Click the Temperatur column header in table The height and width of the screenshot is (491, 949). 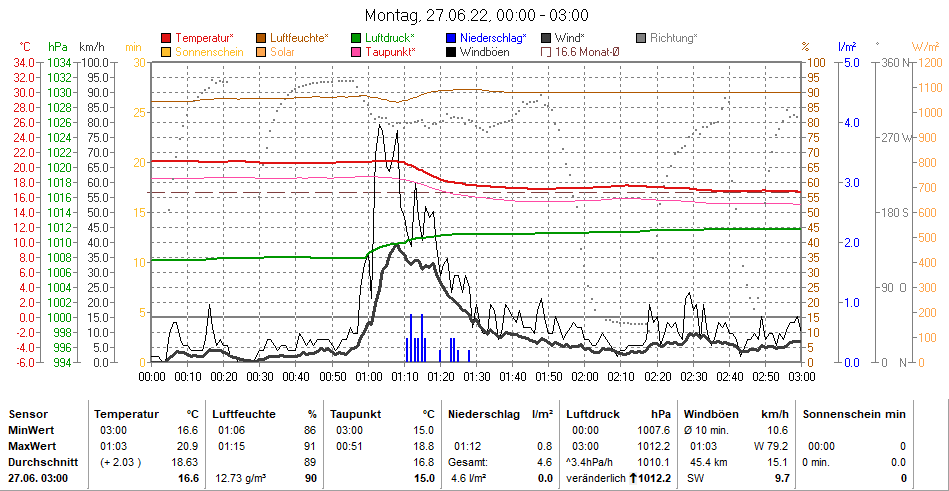[126, 415]
